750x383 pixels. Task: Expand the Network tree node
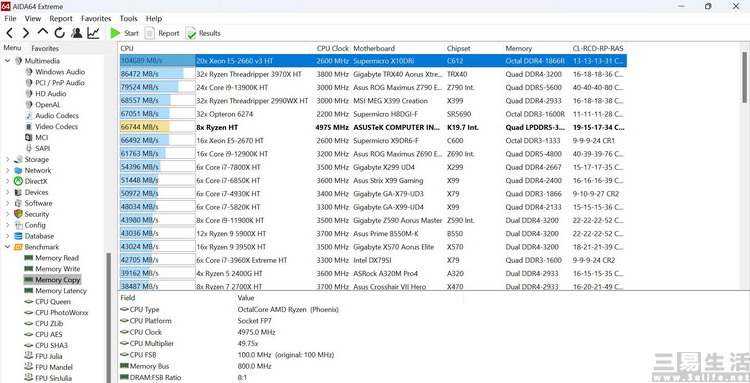pos(7,171)
